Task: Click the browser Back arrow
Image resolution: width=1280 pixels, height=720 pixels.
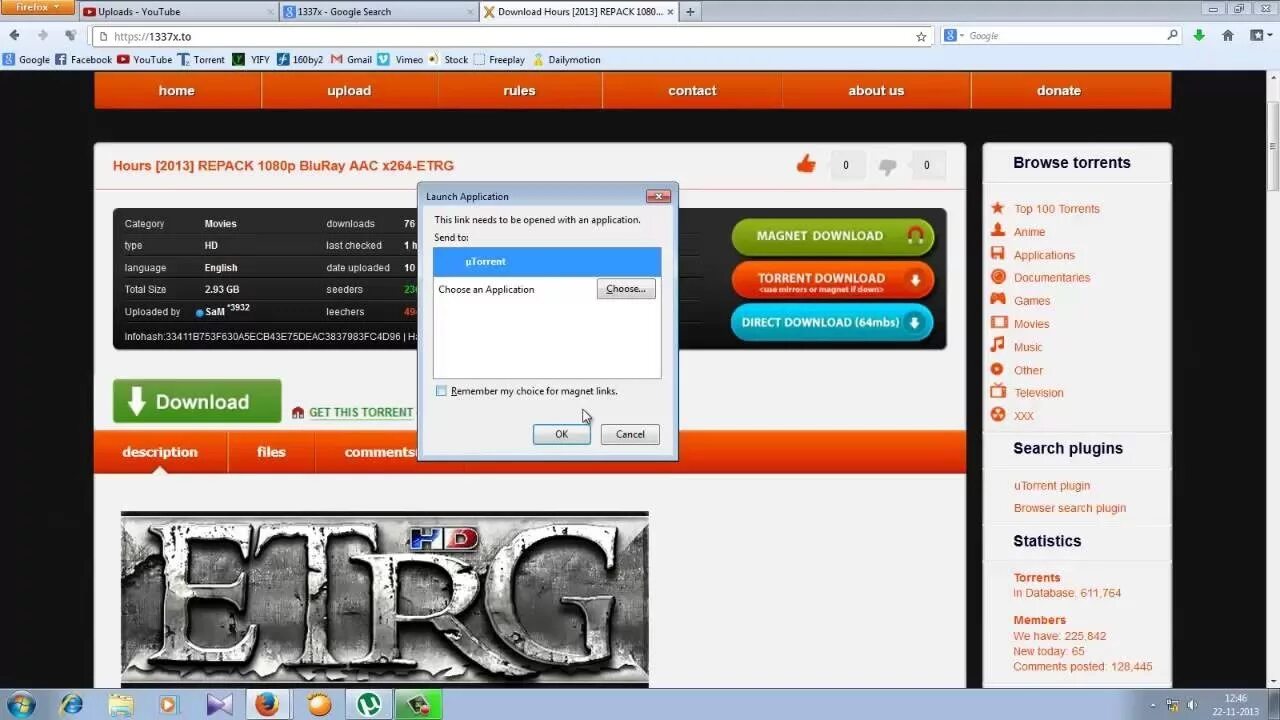Action: 14,35
